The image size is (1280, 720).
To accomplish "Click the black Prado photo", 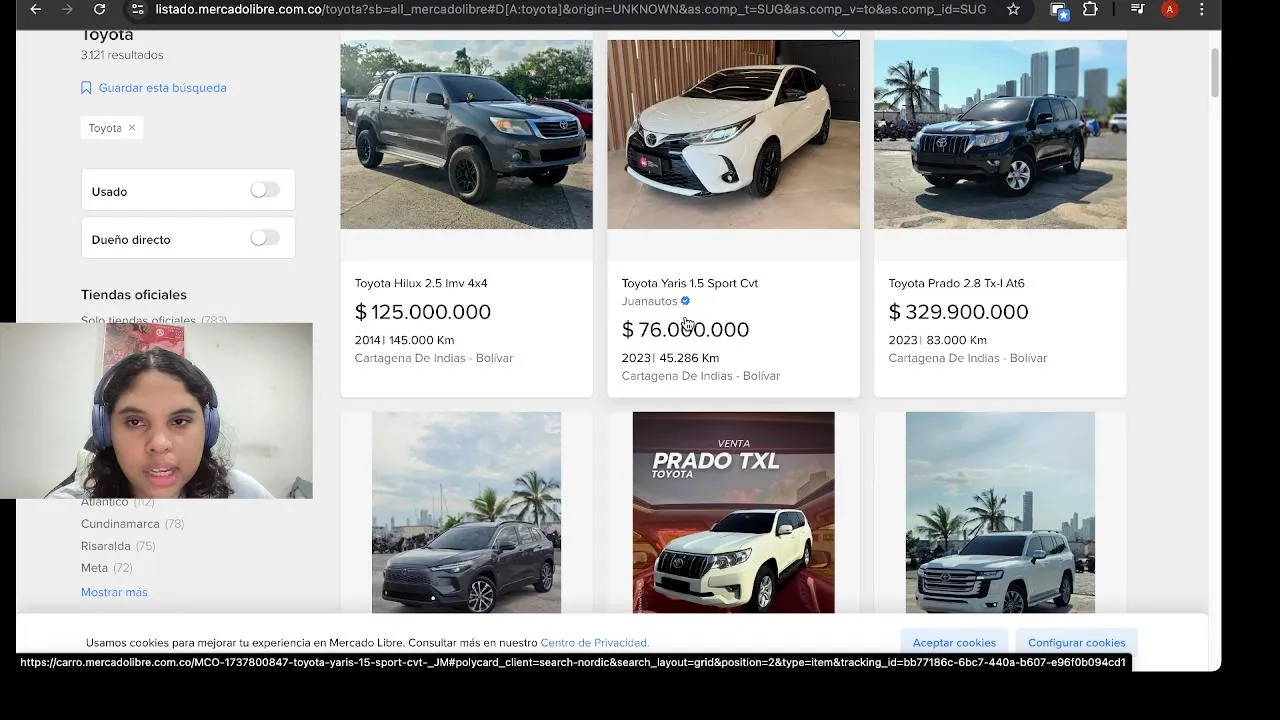I will pyautogui.click(x=1000, y=134).
